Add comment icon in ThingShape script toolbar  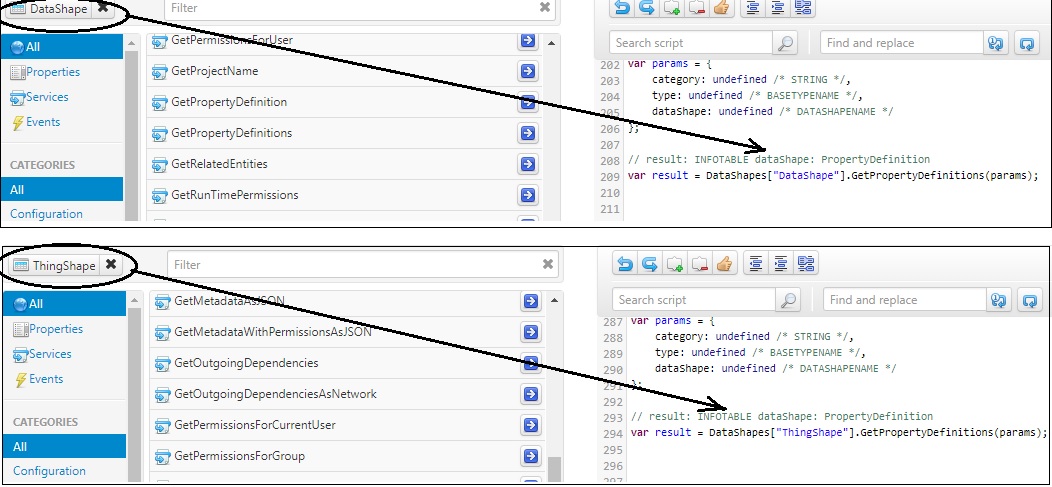click(x=674, y=264)
